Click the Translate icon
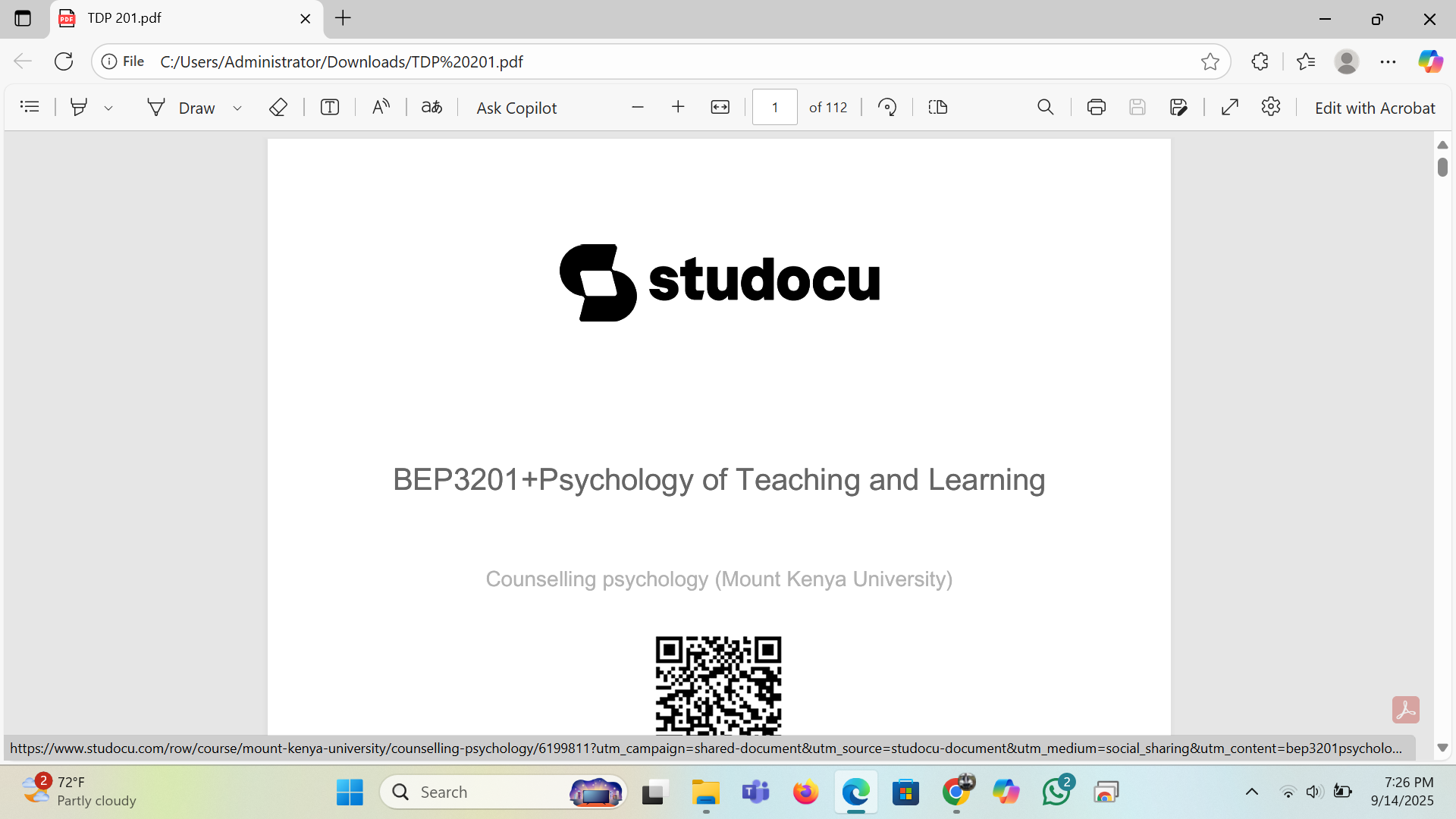This screenshot has height=819, width=1456. [x=431, y=107]
